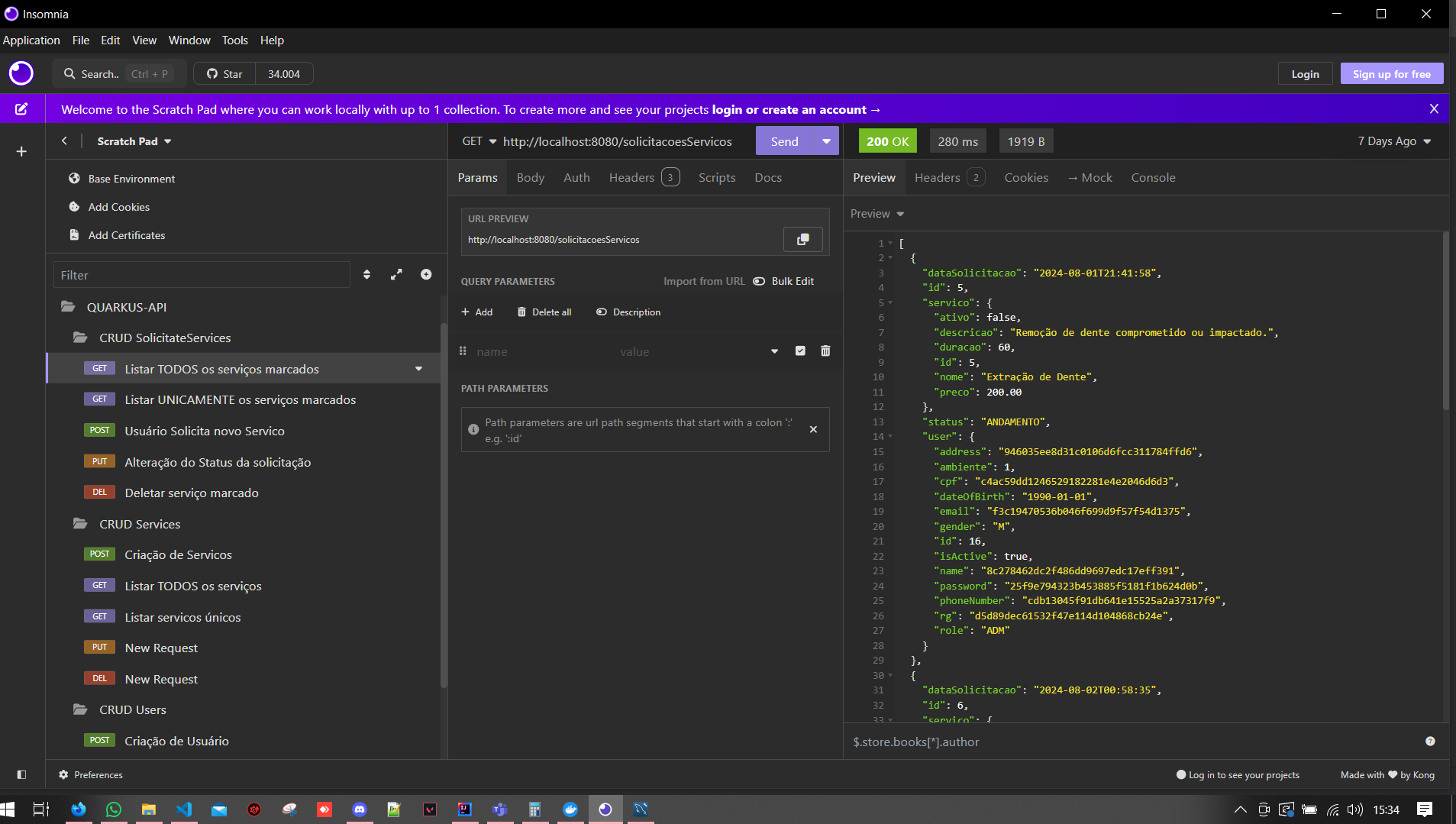Send the GET request
The height and width of the screenshot is (824, 1456).
pyautogui.click(x=784, y=141)
